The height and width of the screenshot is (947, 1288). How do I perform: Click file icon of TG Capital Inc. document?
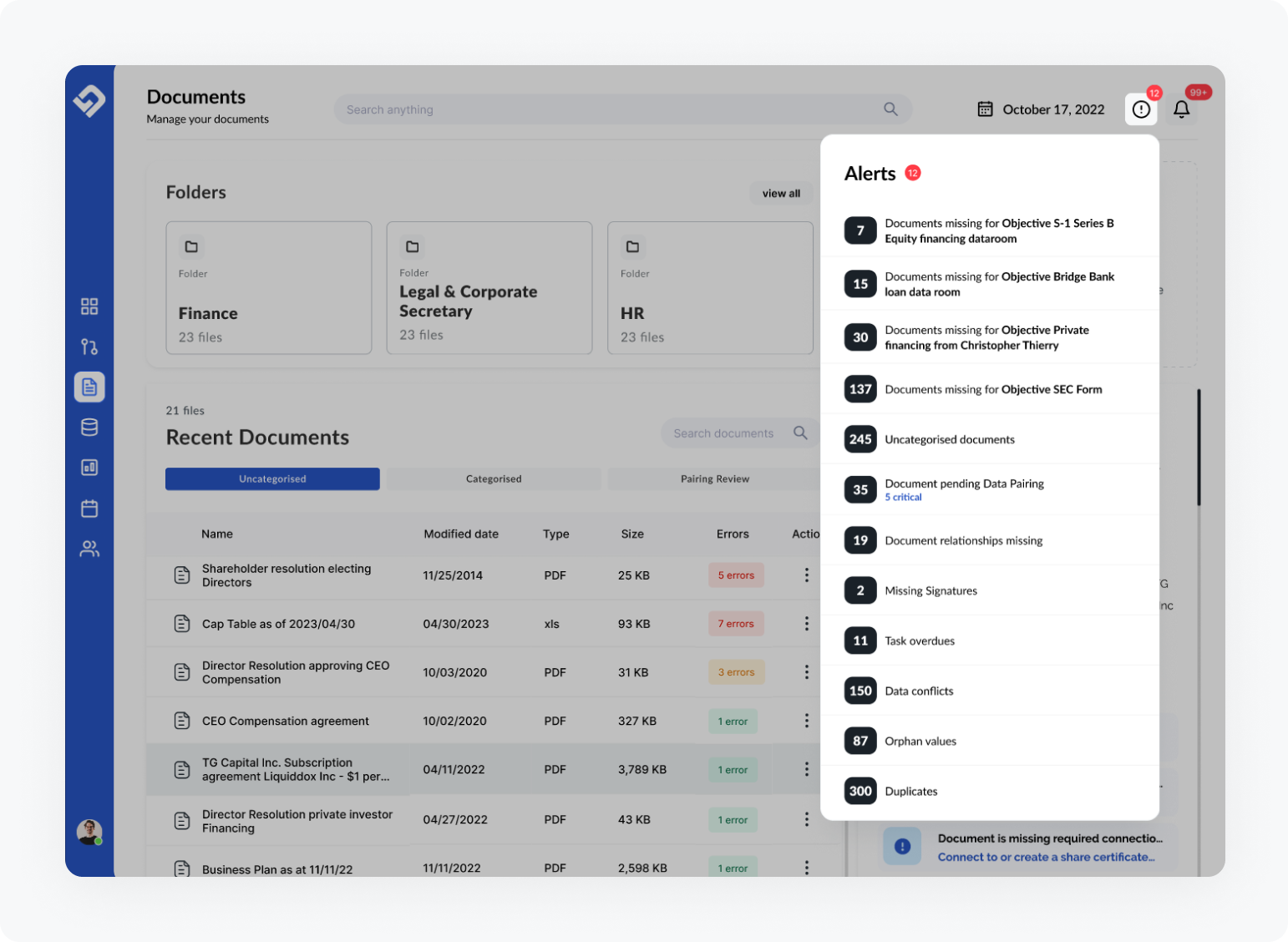(182, 769)
